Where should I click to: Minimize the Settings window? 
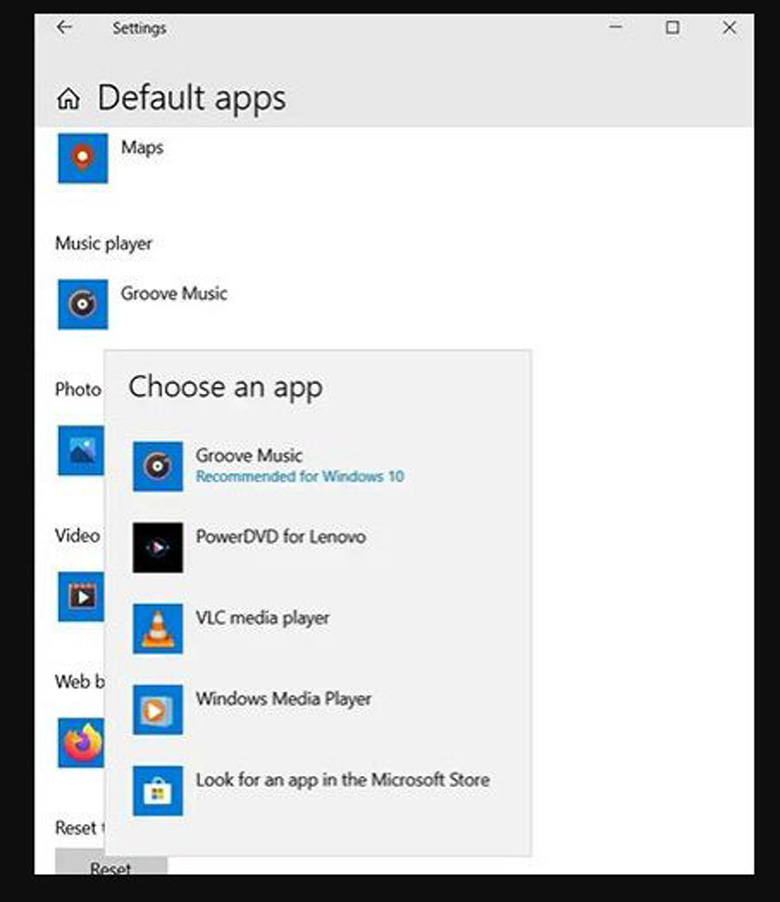[x=615, y=27]
